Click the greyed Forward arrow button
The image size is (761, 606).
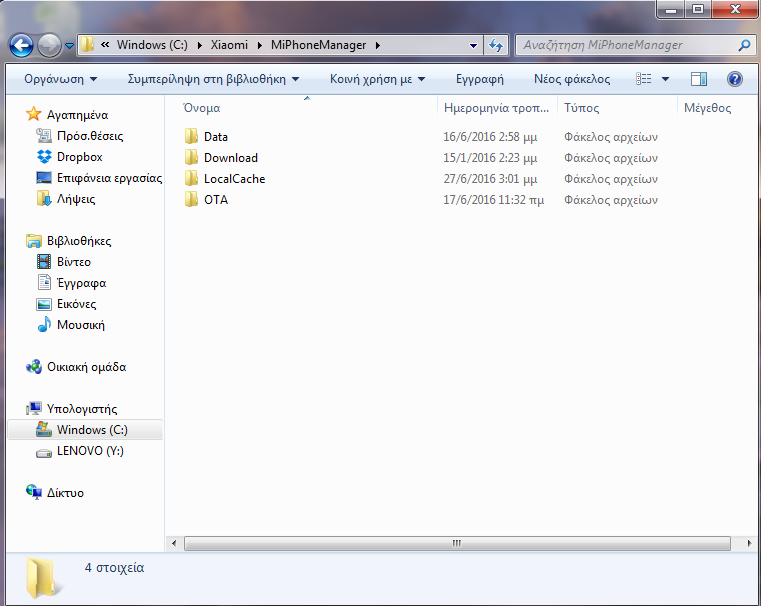coord(50,46)
